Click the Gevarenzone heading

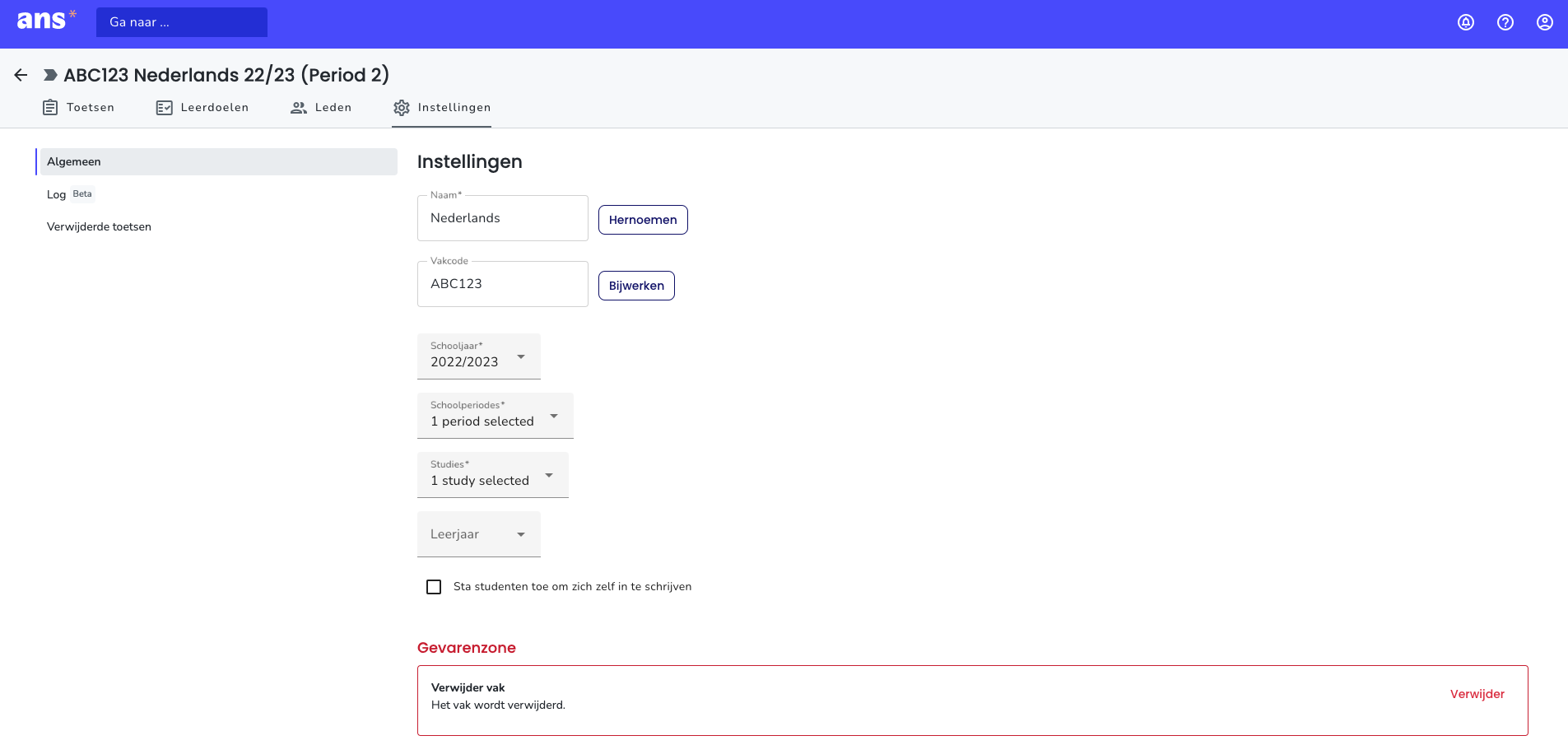467,648
